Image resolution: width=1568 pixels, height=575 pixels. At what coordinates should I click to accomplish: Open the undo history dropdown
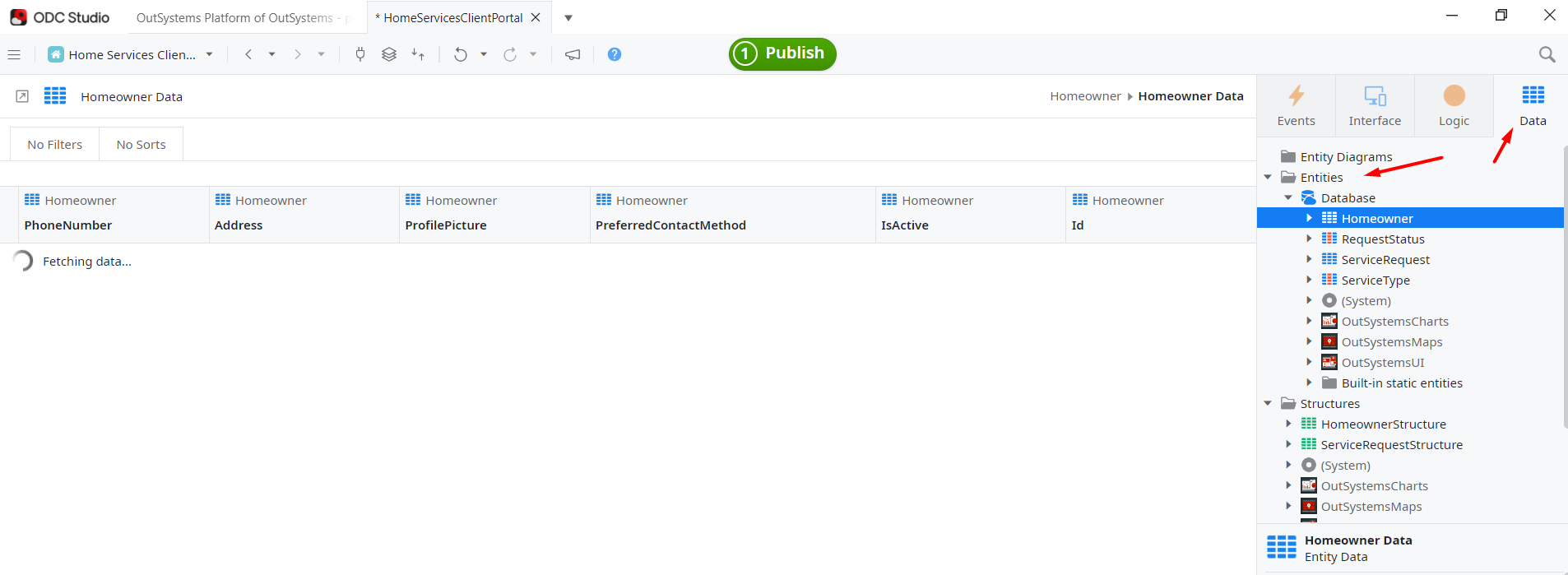tap(484, 54)
